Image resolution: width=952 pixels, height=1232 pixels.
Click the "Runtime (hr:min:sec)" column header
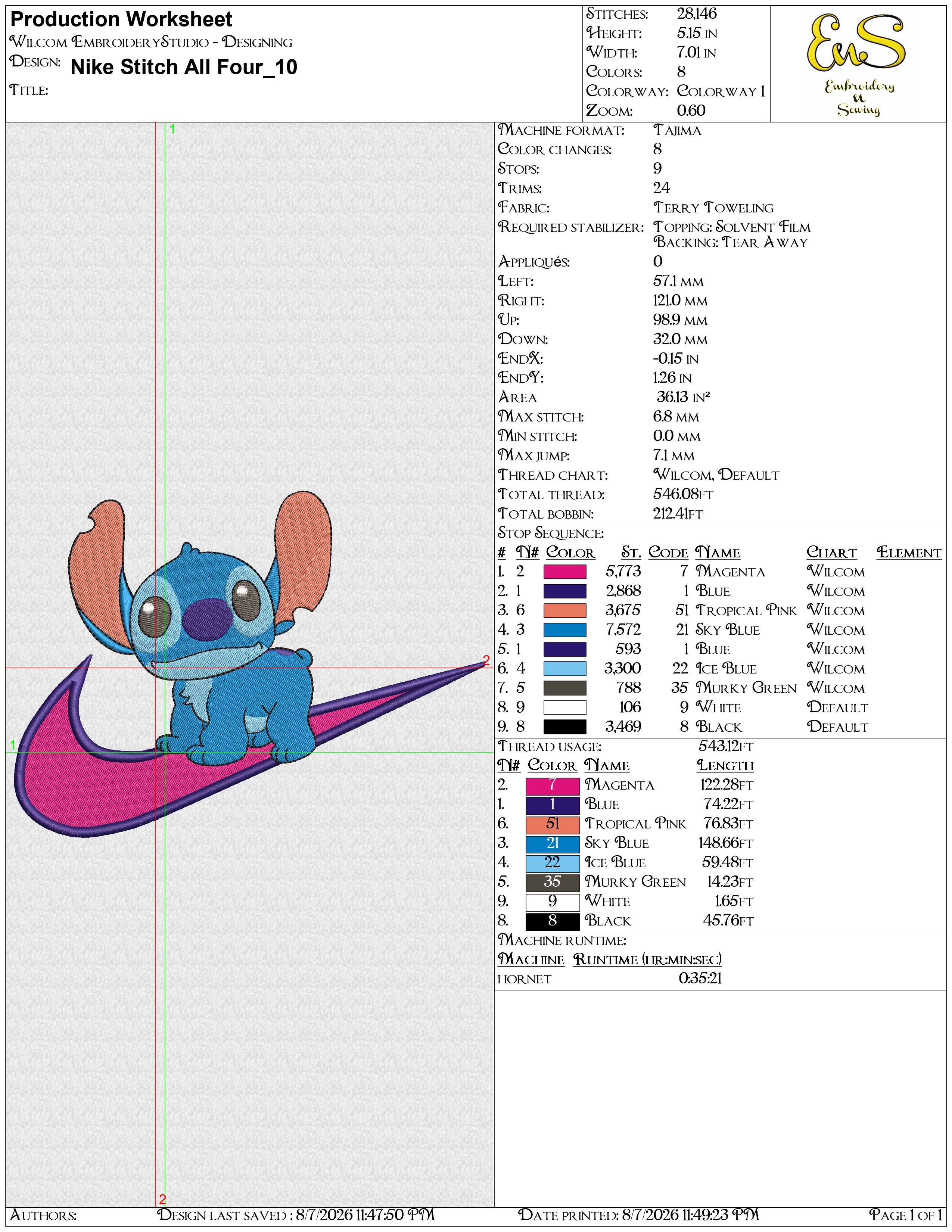[x=647, y=959]
